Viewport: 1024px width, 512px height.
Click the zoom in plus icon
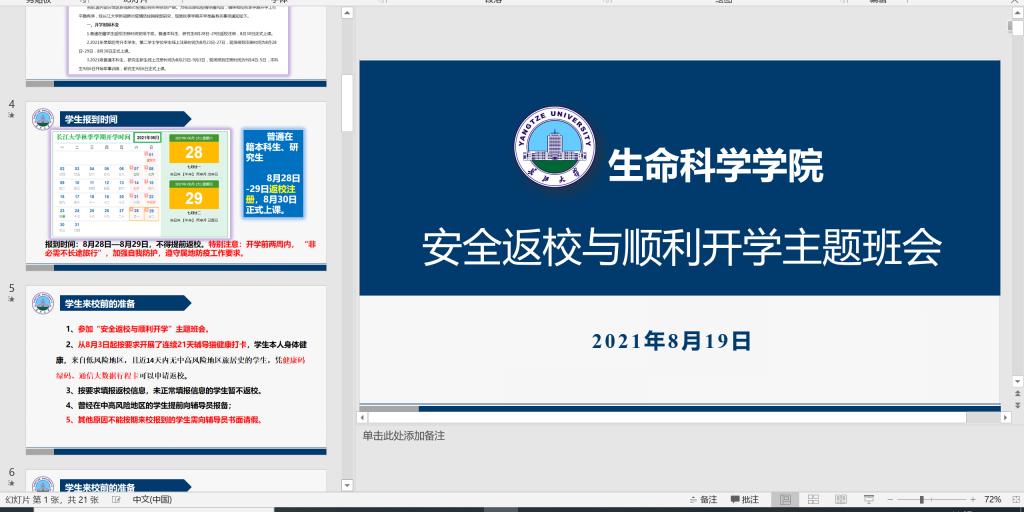pyautogui.click(x=972, y=499)
